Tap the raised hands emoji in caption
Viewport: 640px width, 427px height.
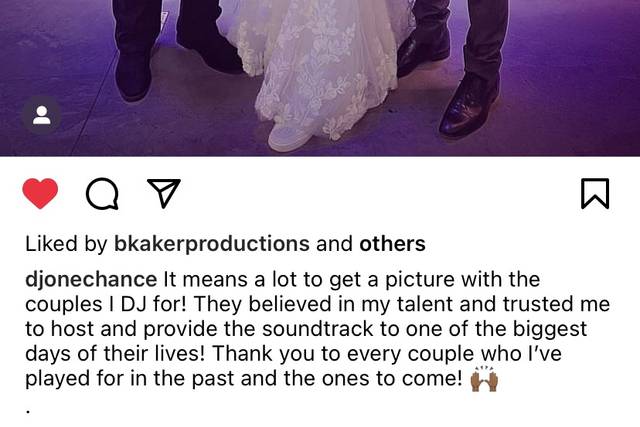click(x=484, y=378)
